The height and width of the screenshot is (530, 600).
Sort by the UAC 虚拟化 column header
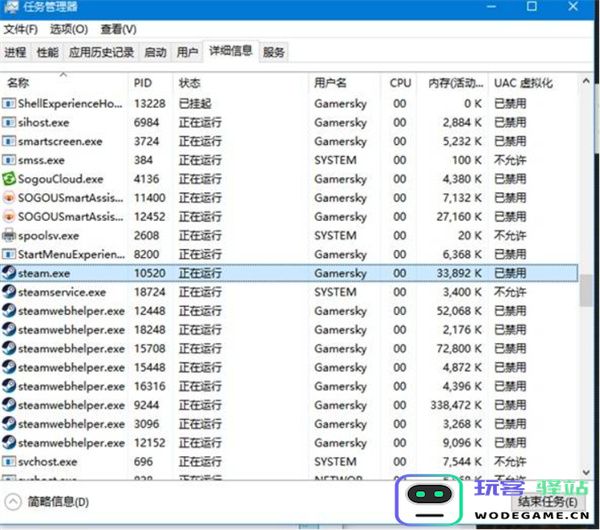(533, 83)
